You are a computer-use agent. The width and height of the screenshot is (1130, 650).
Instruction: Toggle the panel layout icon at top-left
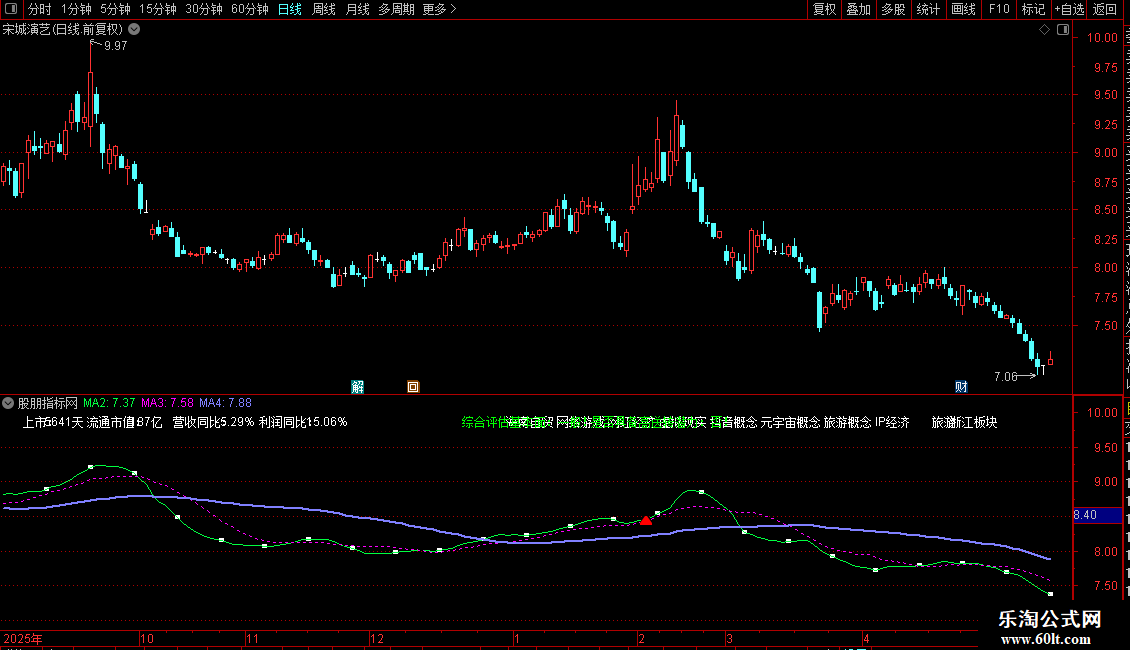click(11, 9)
